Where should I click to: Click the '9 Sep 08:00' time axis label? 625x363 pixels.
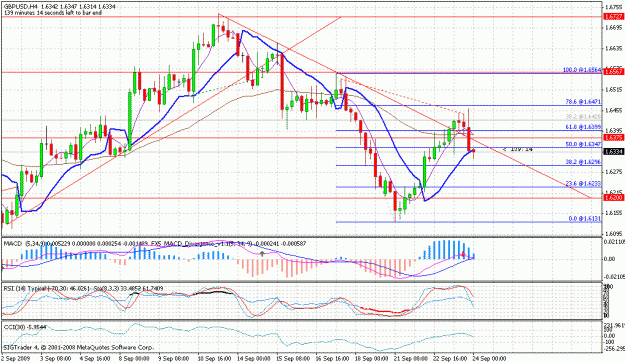click(x=173, y=359)
